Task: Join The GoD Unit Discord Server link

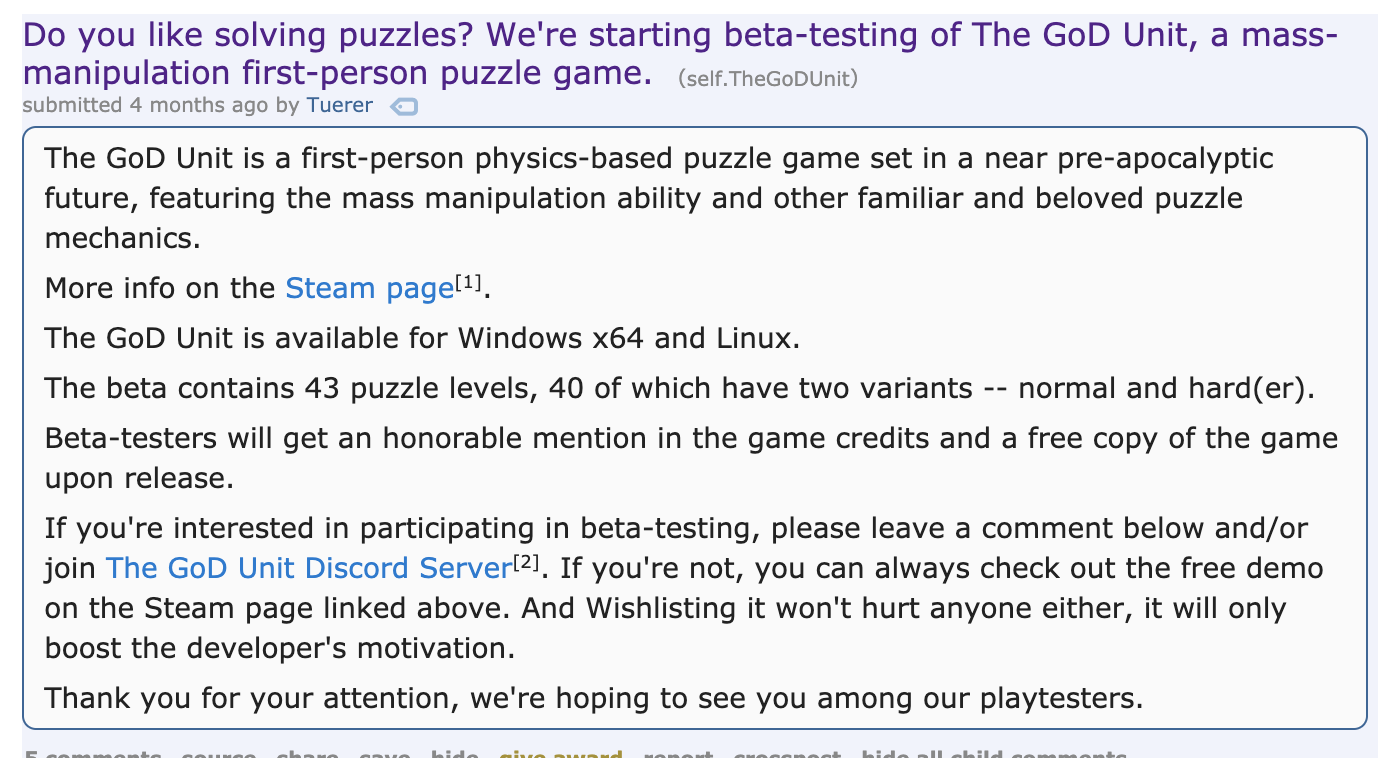Action: (x=309, y=568)
